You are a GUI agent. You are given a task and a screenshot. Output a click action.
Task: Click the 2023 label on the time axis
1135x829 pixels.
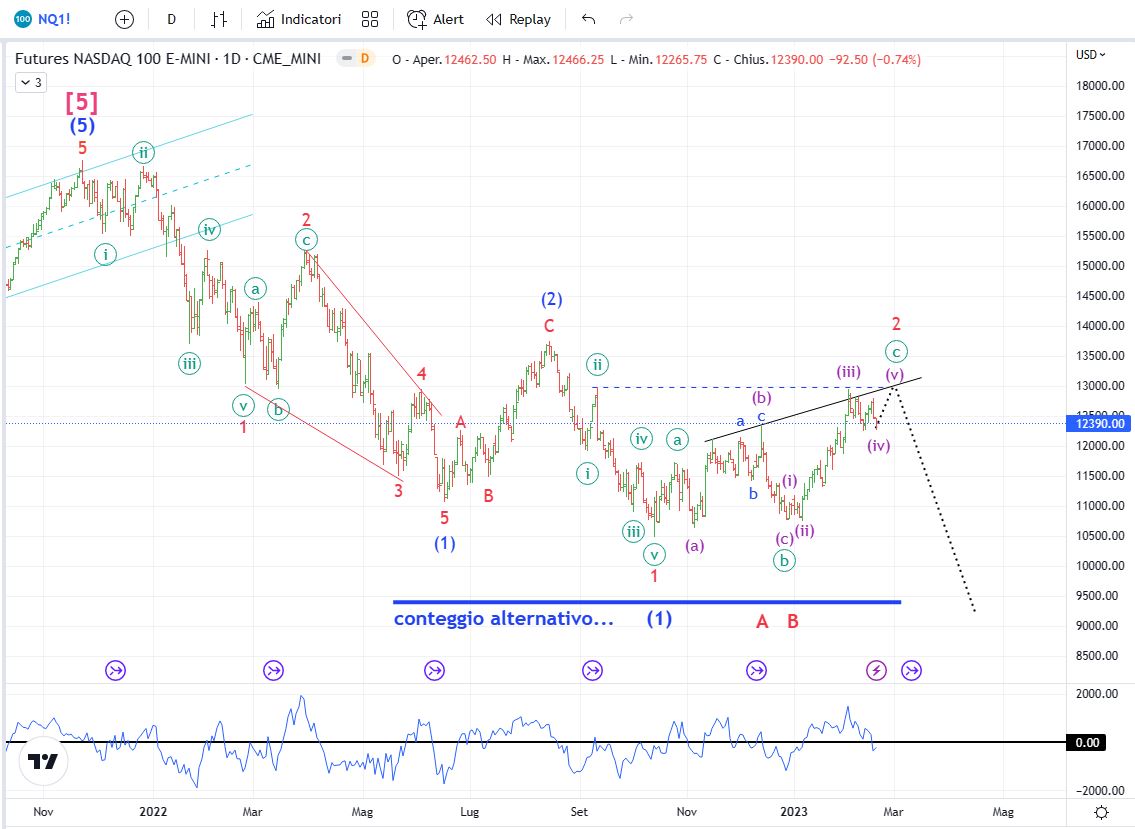click(794, 812)
